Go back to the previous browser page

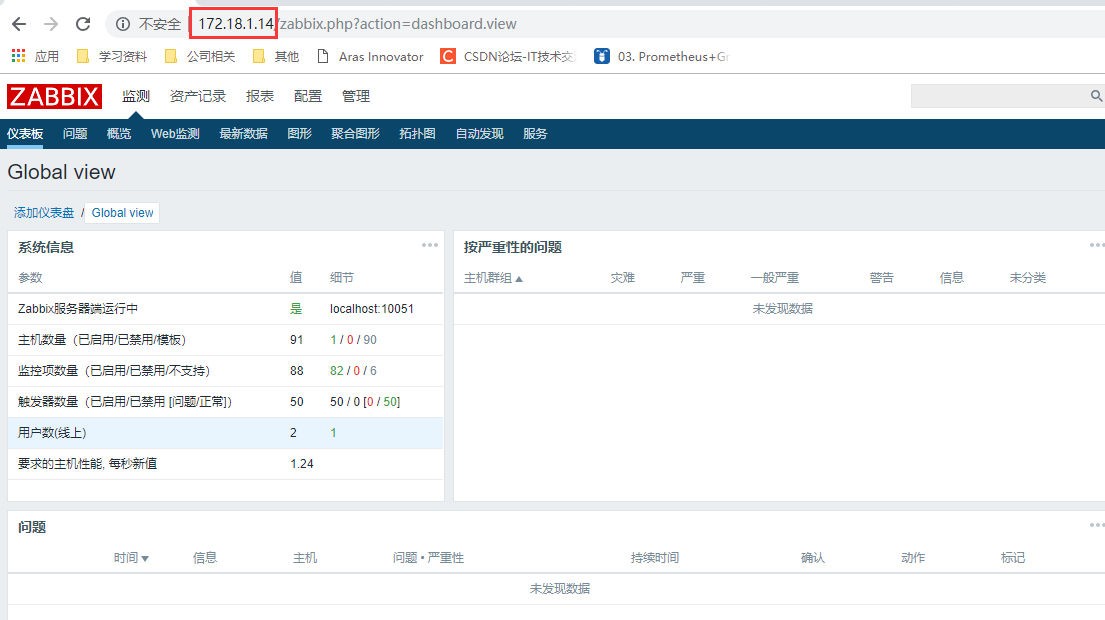point(19,24)
